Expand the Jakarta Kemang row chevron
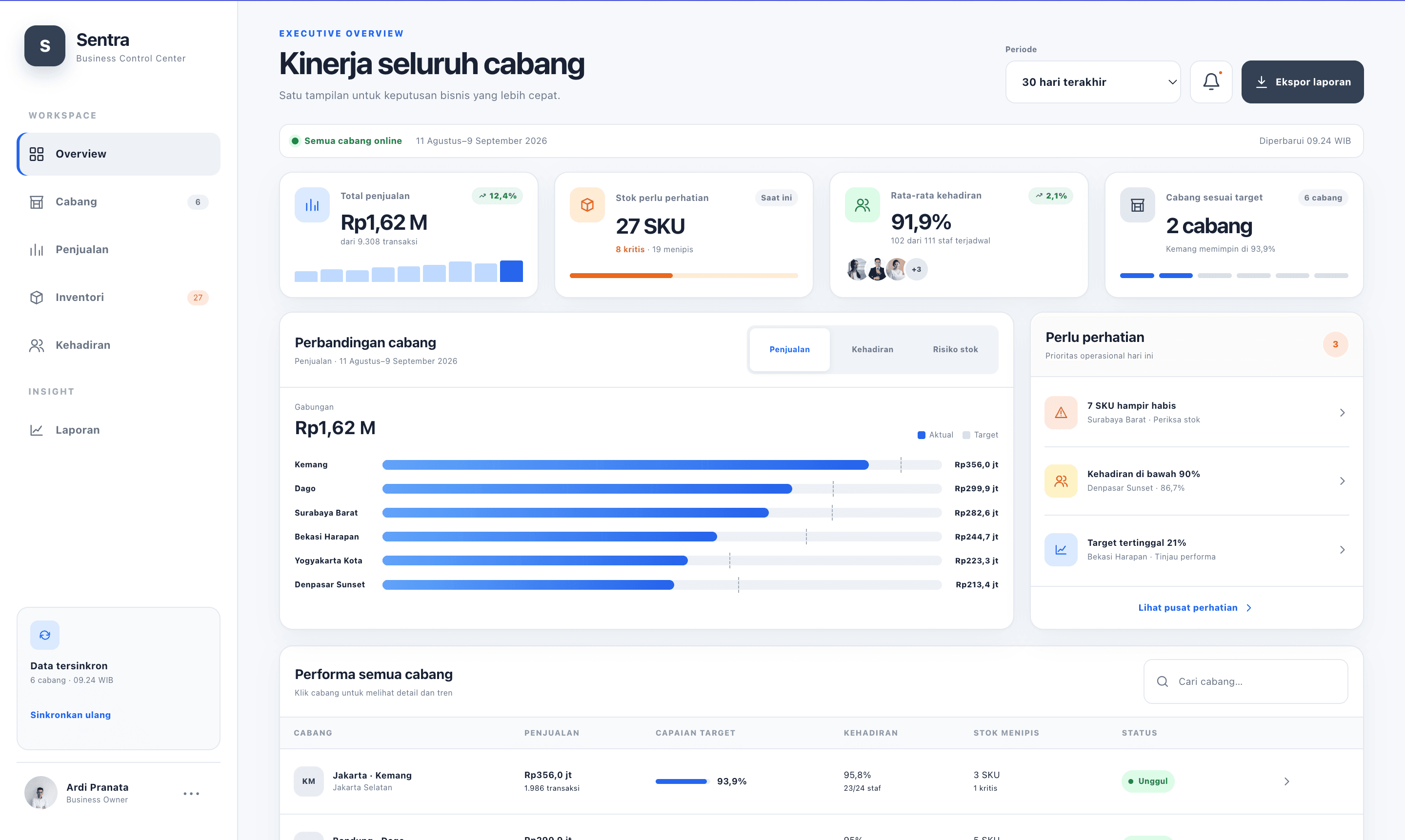Image resolution: width=1405 pixels, height=840 pixels. (1286, 781)
